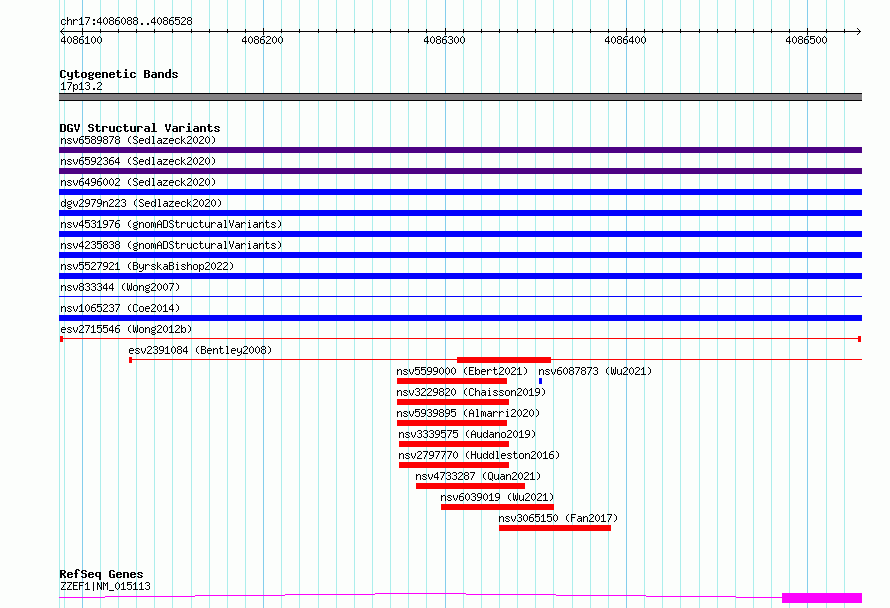The height and width of the screenshot is (608, 890).
Task: Click the red bar under nsv5599000
Action: coord(452,381)
